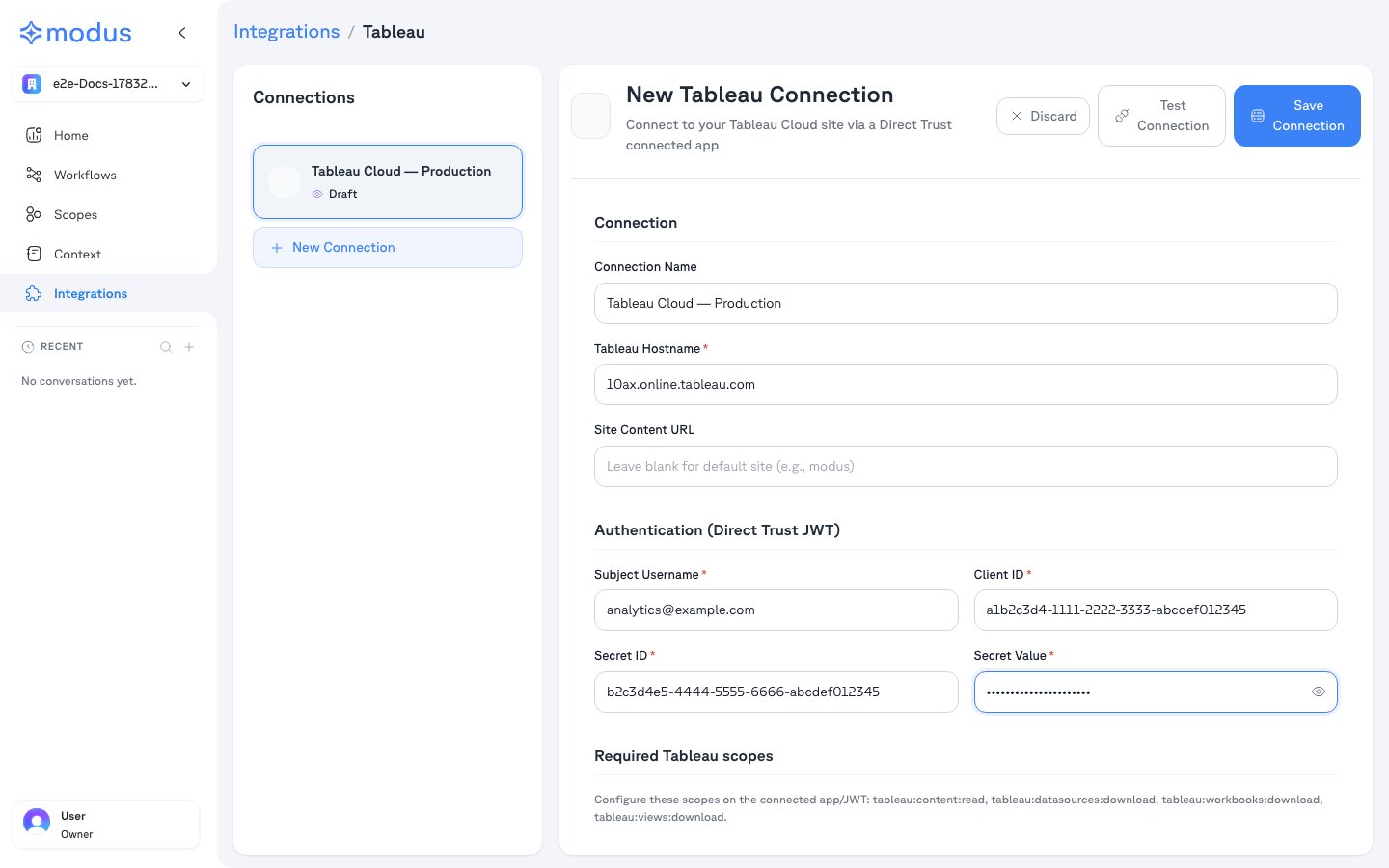1389x868 pixels.
Task: Open the Scopes page
Action: tap(108, 214)
